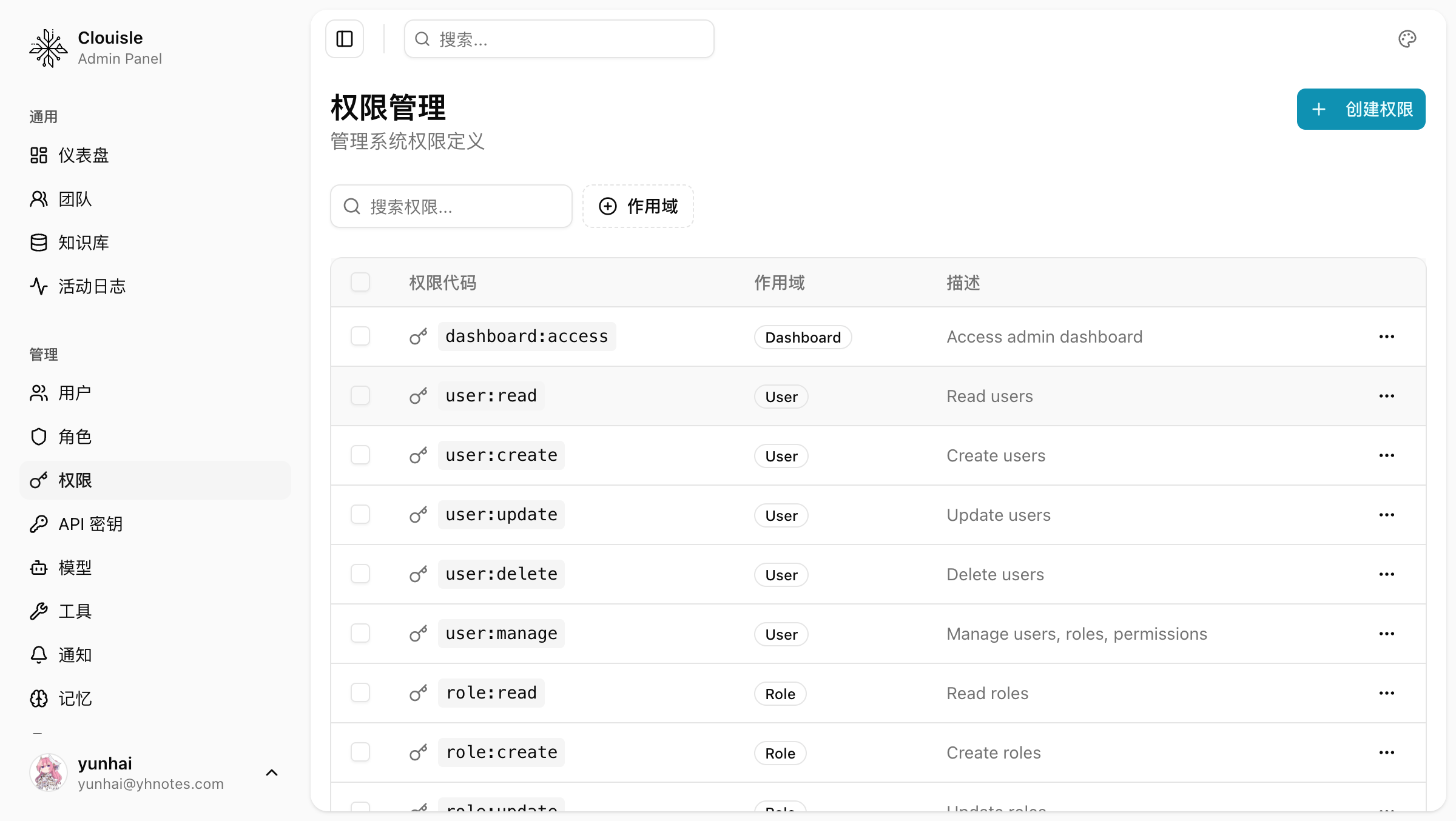Open the theme palette picker

pos(1407,39)
